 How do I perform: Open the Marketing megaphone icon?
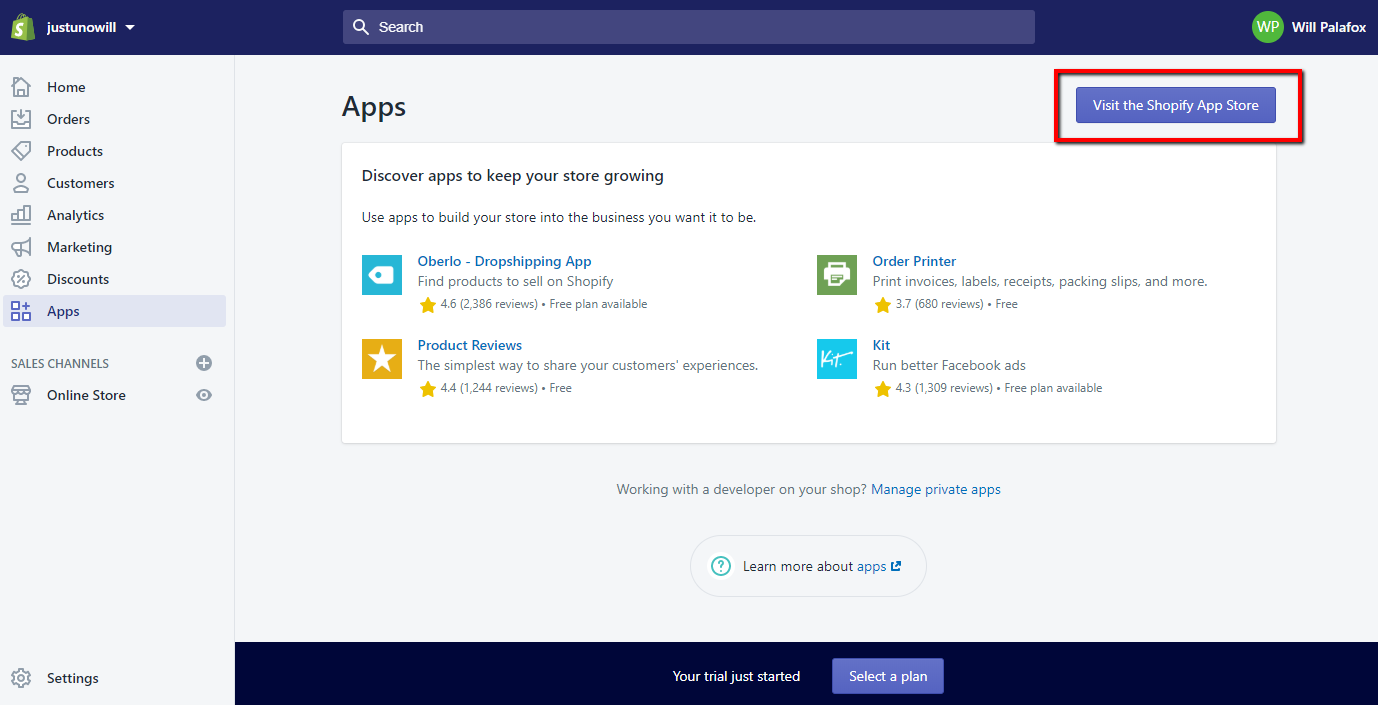[22, 247]
